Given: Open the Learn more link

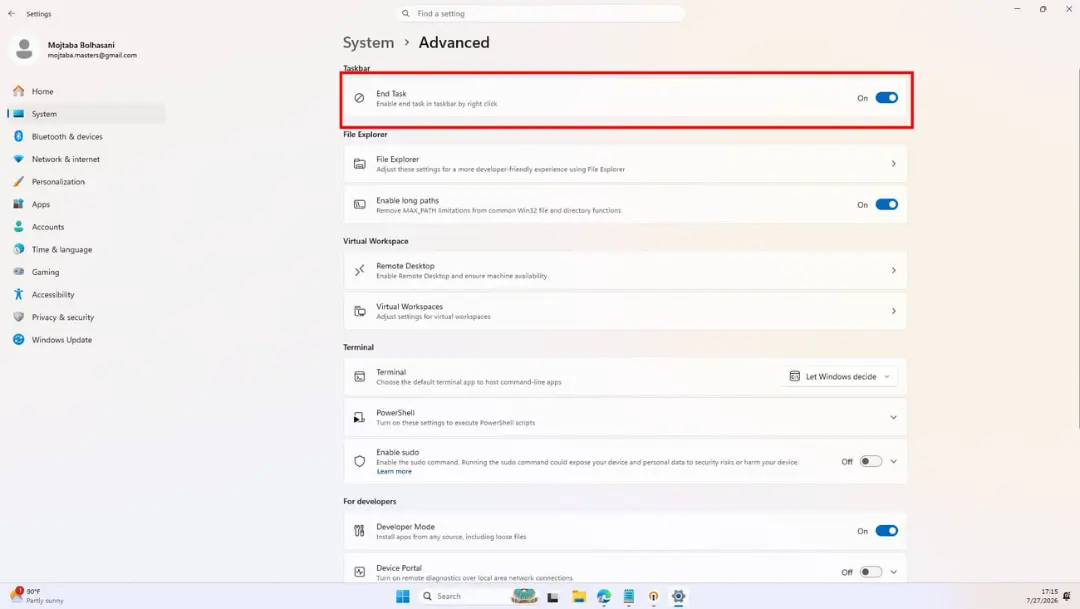Looking at the screenshot, I should tap(394, 471).
